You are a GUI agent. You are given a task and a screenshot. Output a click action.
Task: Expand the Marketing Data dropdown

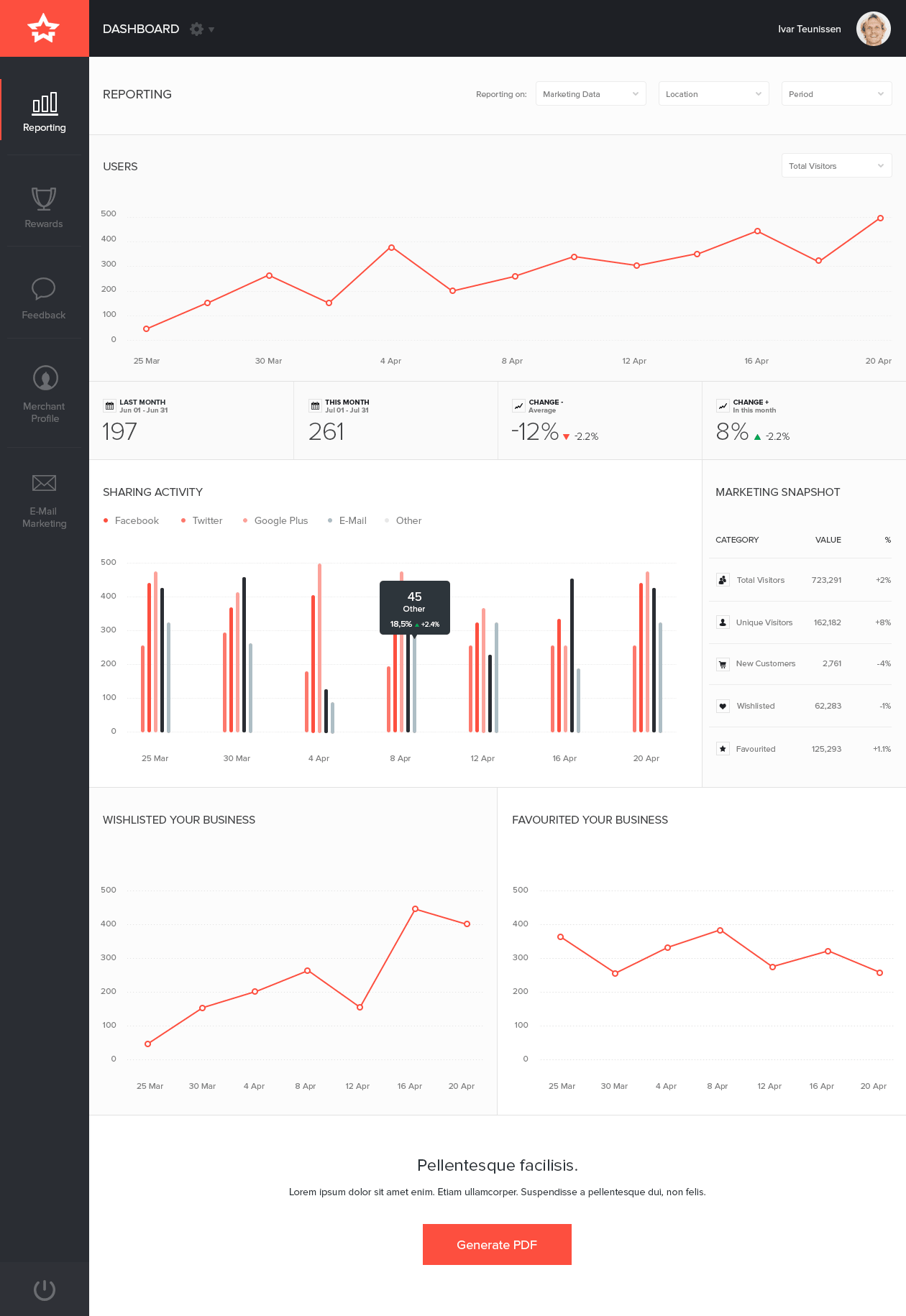(590, 94)
